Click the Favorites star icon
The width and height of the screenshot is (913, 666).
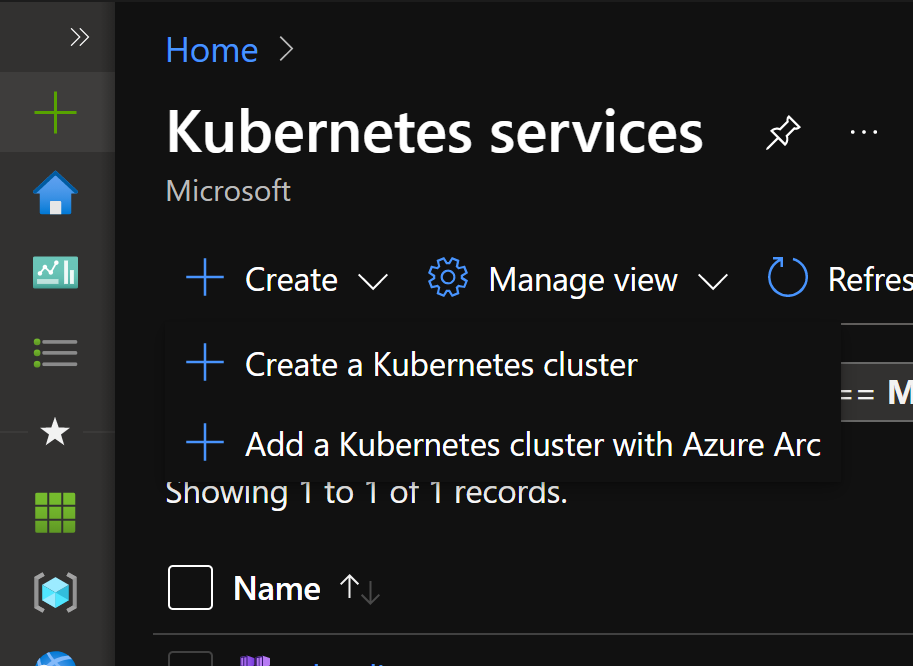pyautogui.click(x=55, y=432)
